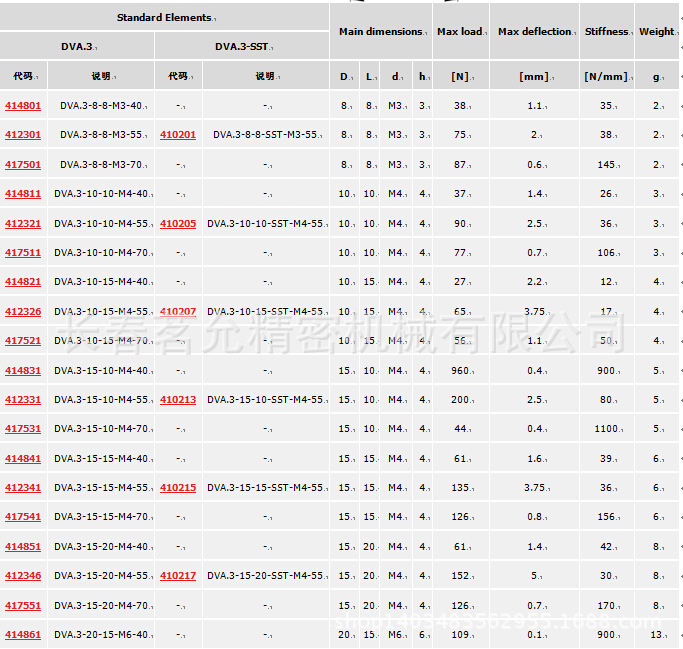Open SST code link 410215
The width and height of the screenshot is (683, 649).
(x=178, y=488)
